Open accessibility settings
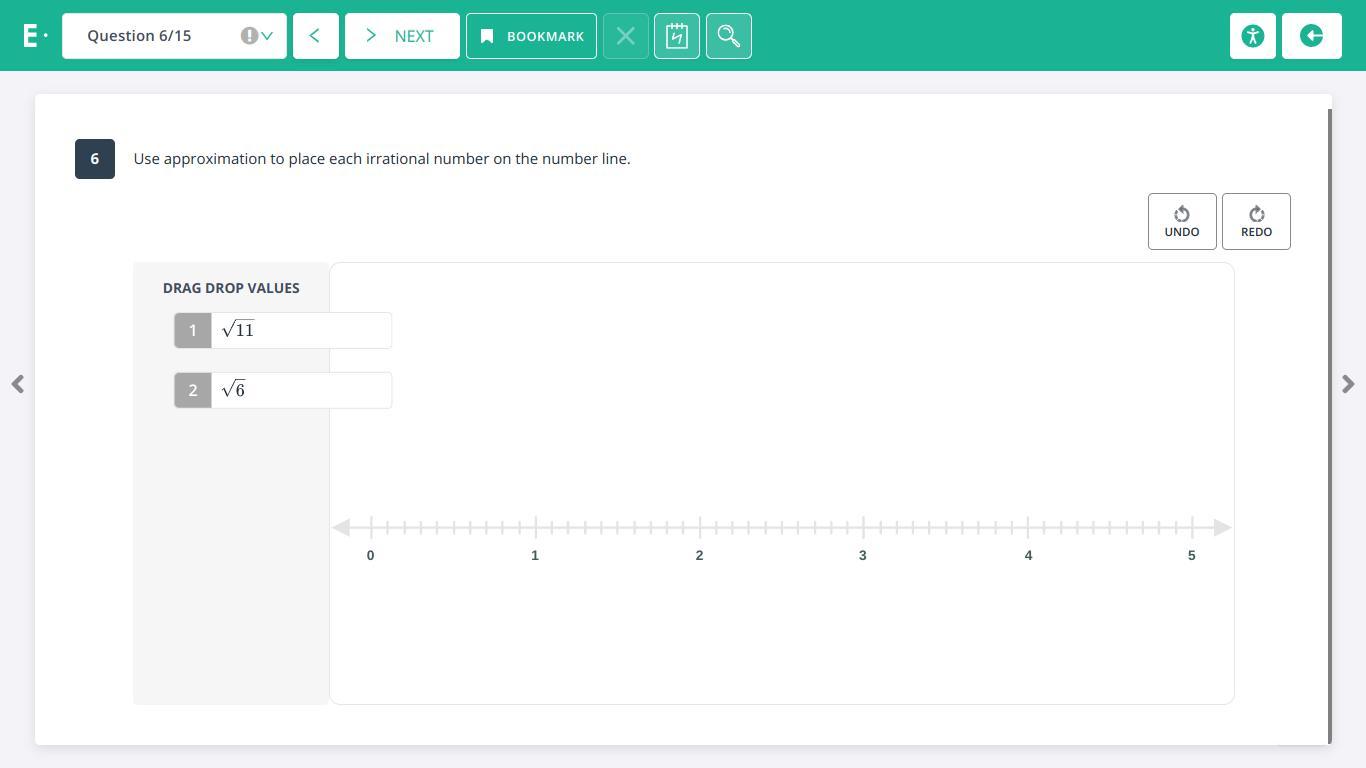This screenshot has height=768, width=1366. point(1253,36)
